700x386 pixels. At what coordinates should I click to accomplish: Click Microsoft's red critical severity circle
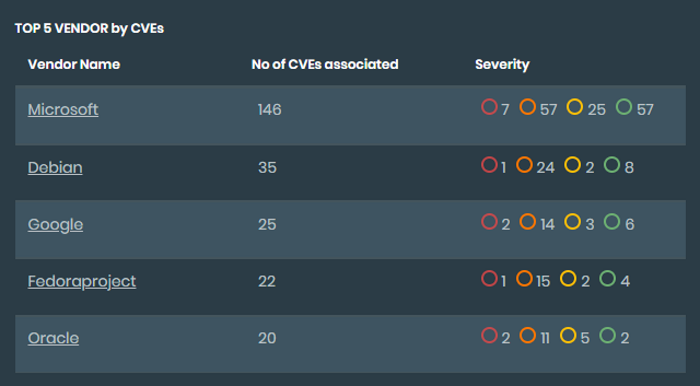pyautogui.click(x=489, y=107)
